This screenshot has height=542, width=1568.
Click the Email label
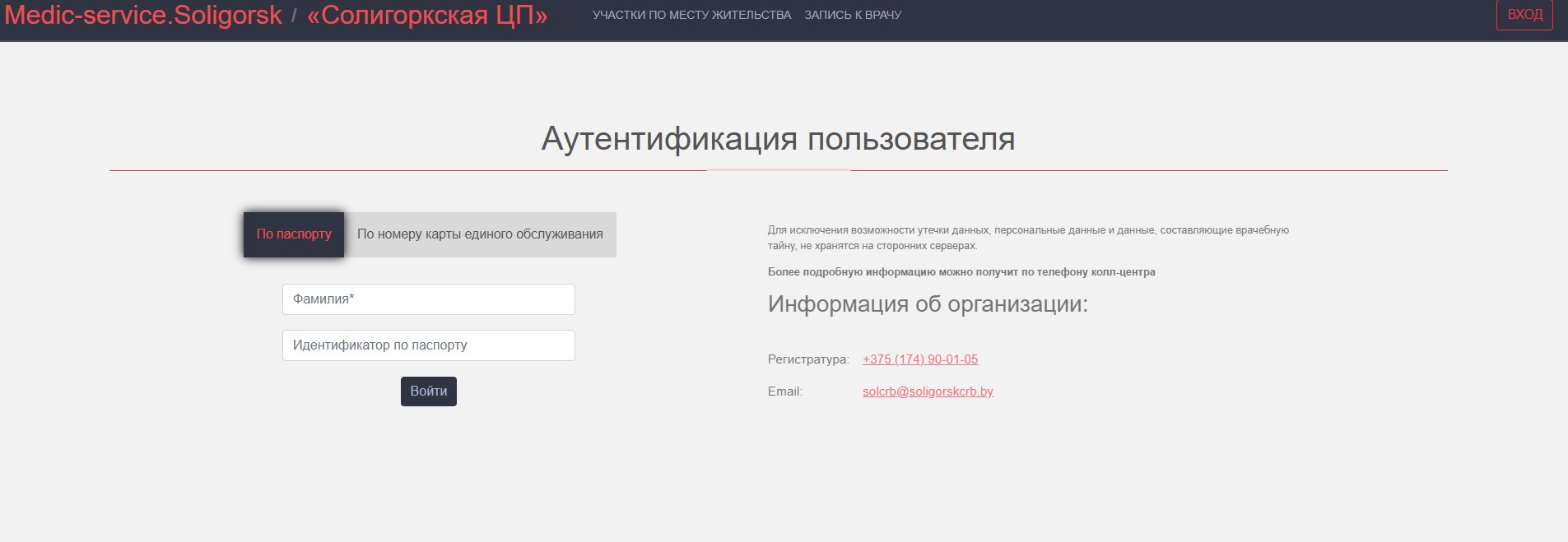coord(785,391)
